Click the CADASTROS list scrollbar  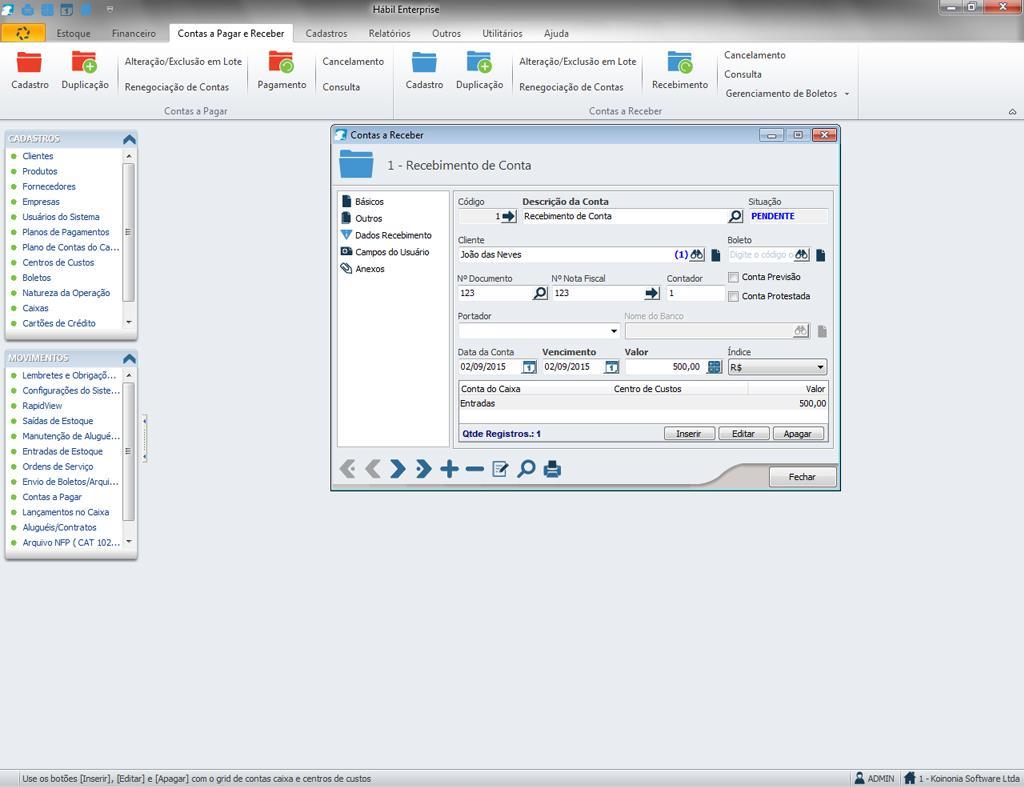(x=129, y=233)
